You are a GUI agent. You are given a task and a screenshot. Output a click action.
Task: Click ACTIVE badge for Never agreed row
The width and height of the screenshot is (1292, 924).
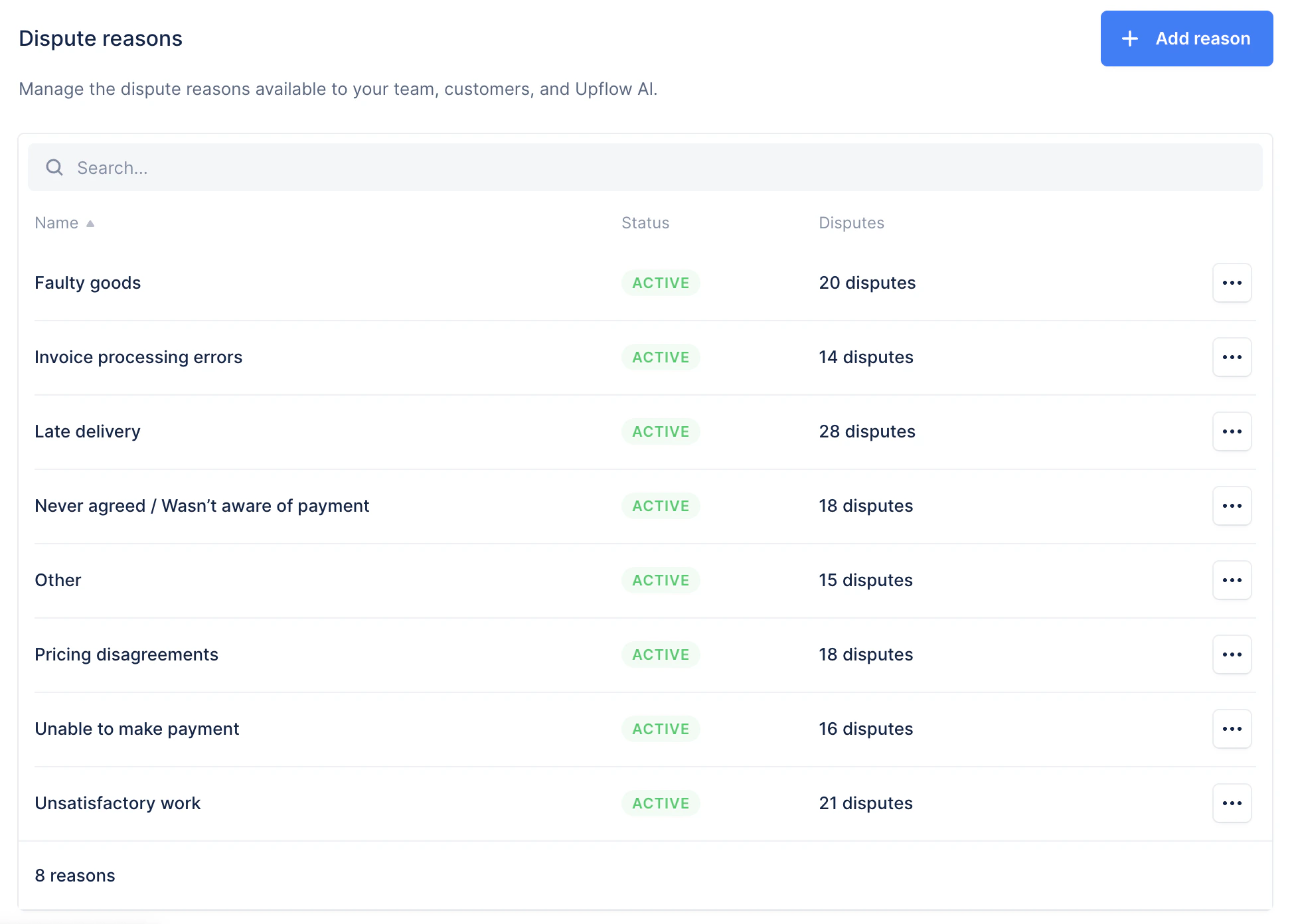point(661,506)
